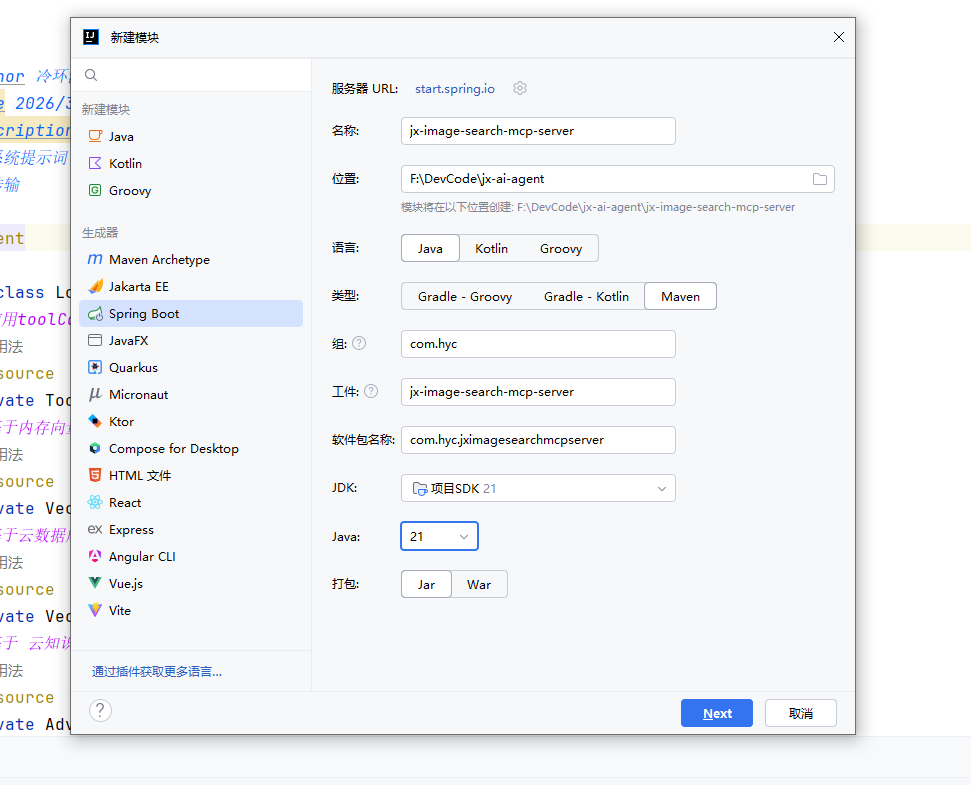This screenshot has width=971, height=785.
Task: Choose Gradle - Groovy build type
Action: click(x=465, y=297)
